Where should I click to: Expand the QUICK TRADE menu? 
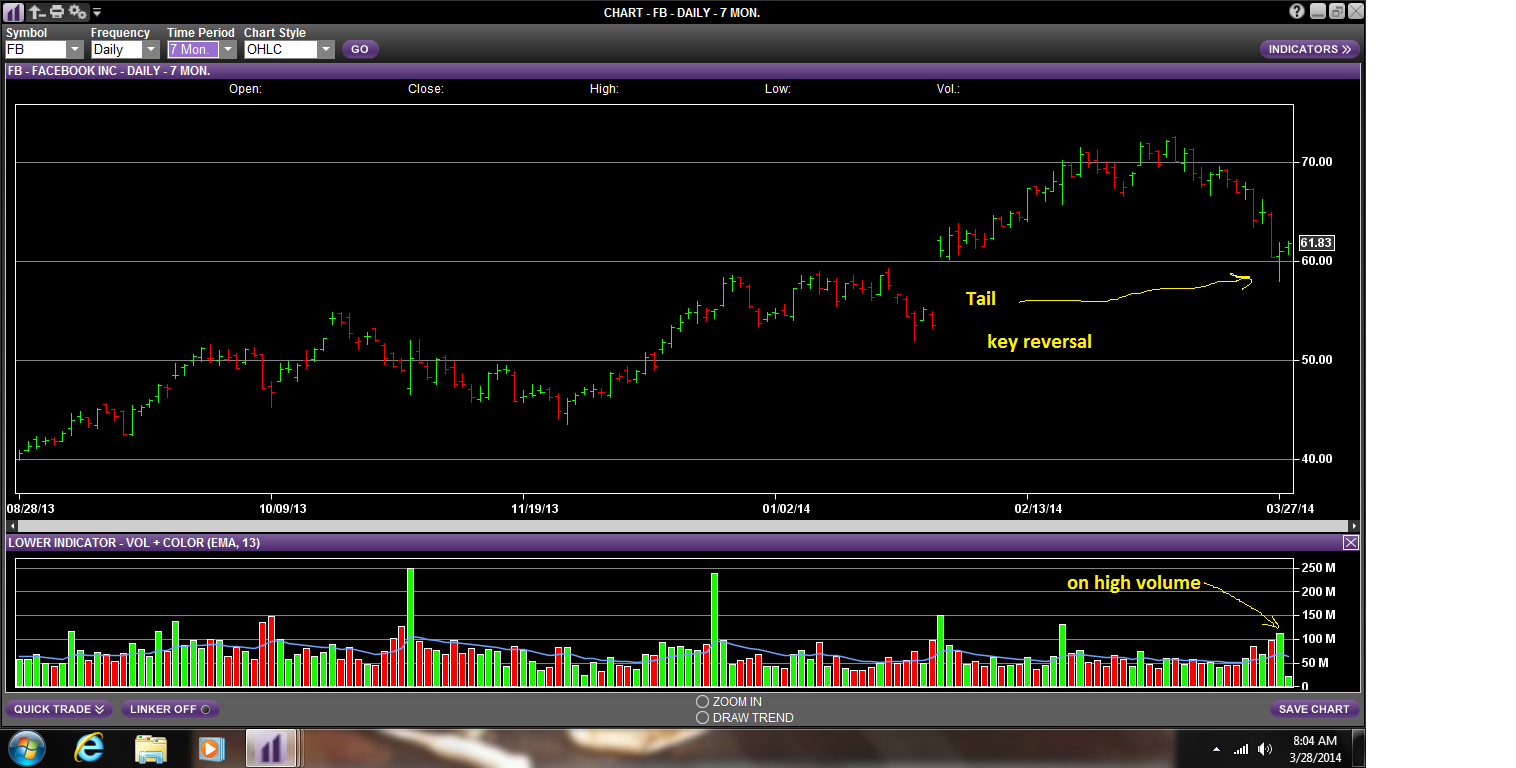point(59,709)
